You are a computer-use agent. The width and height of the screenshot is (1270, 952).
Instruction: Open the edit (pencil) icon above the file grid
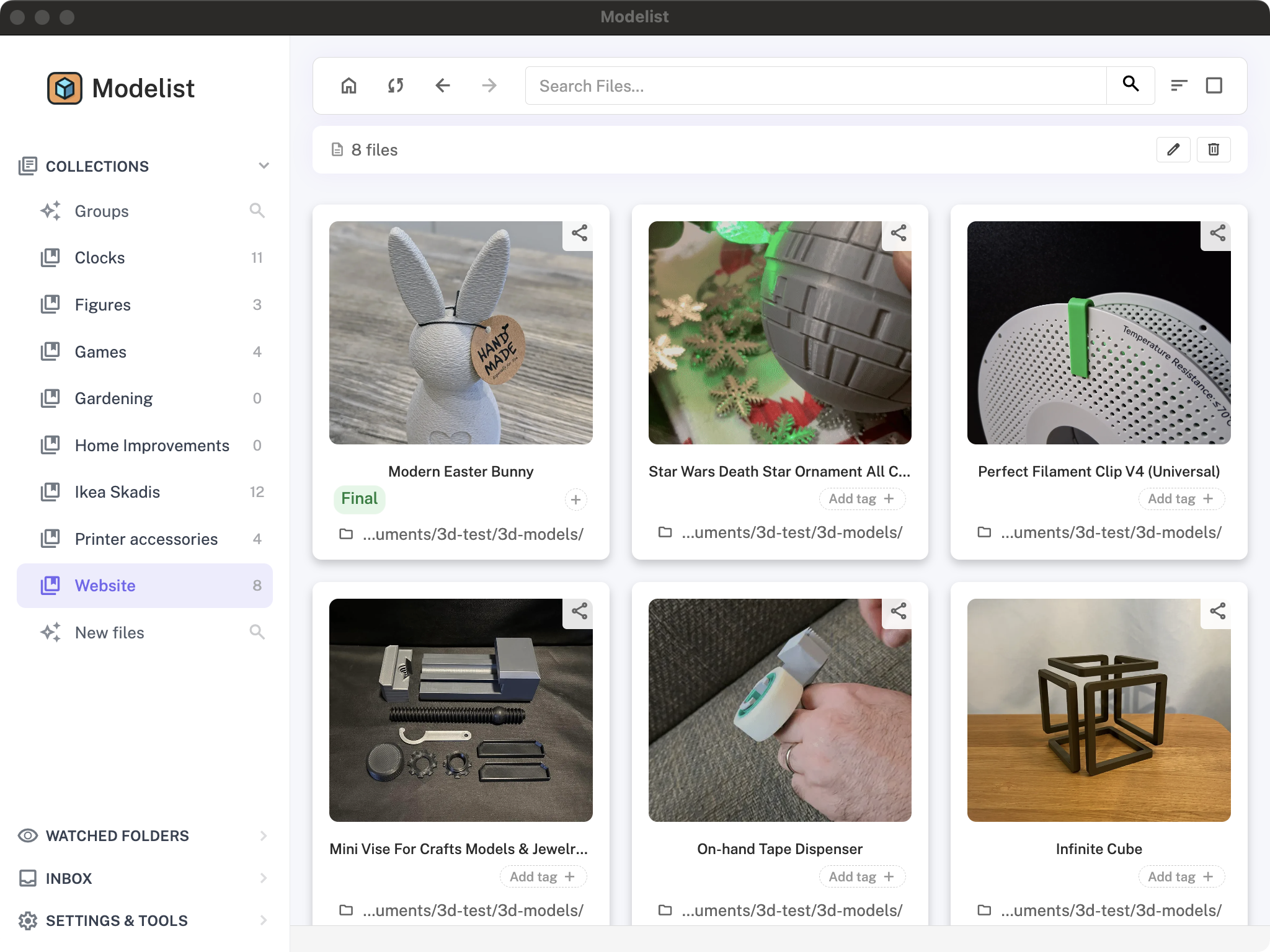click(1173, 149)
